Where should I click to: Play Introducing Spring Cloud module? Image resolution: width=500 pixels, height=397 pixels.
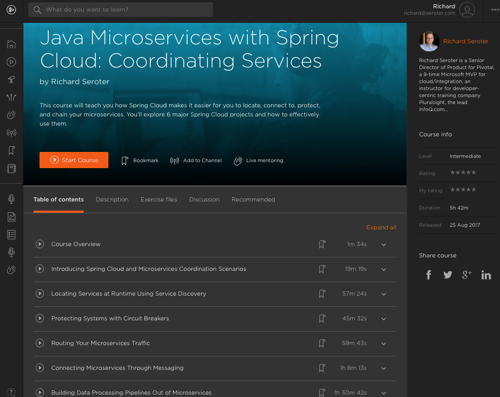point(40,269)
